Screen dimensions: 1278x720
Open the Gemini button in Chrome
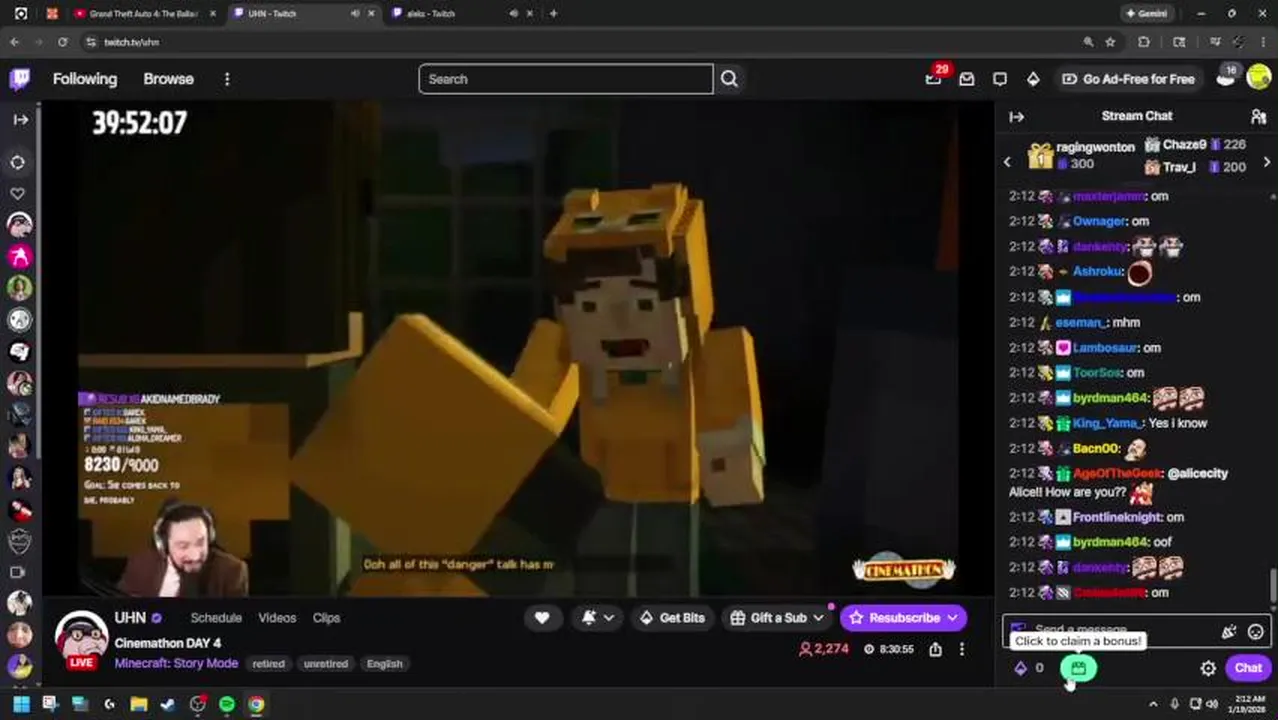[1146, 14]
